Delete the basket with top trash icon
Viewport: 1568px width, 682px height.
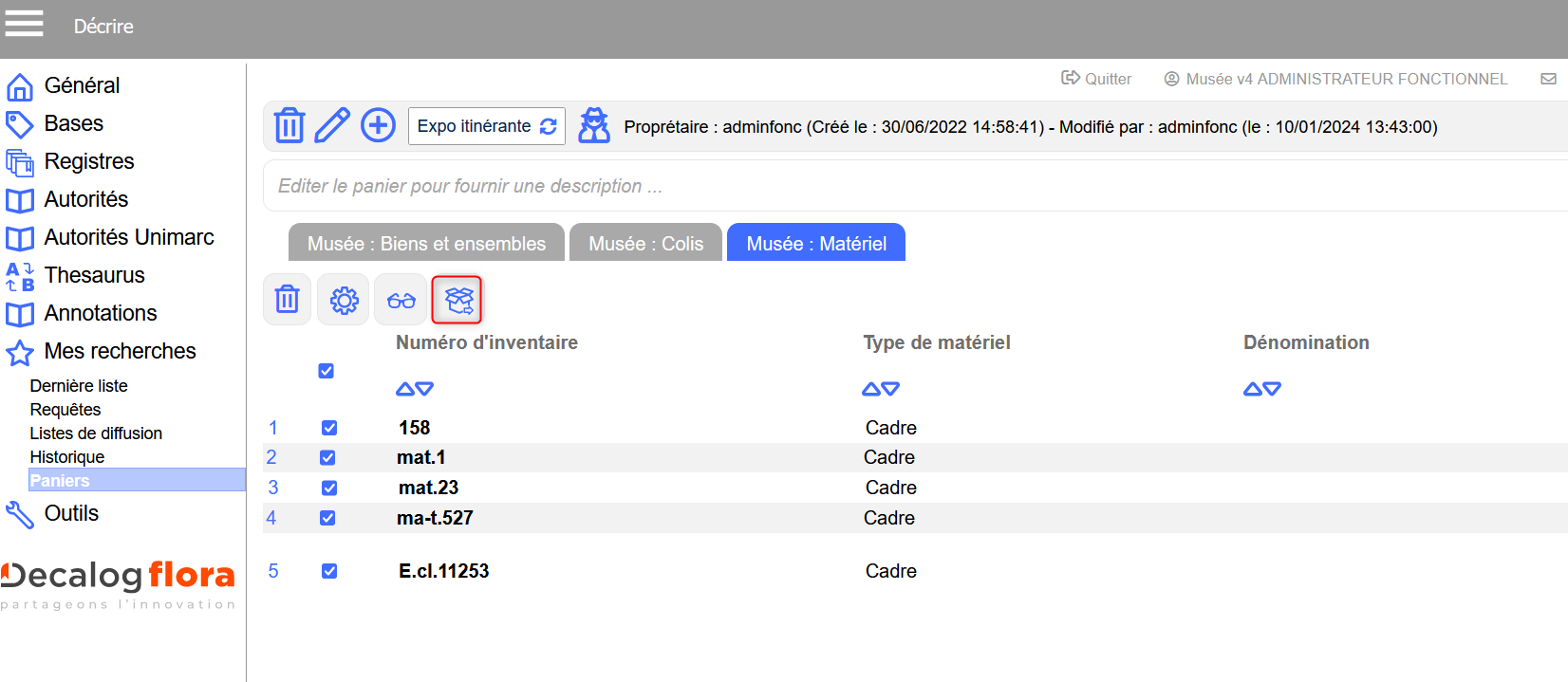click(289, 125)
